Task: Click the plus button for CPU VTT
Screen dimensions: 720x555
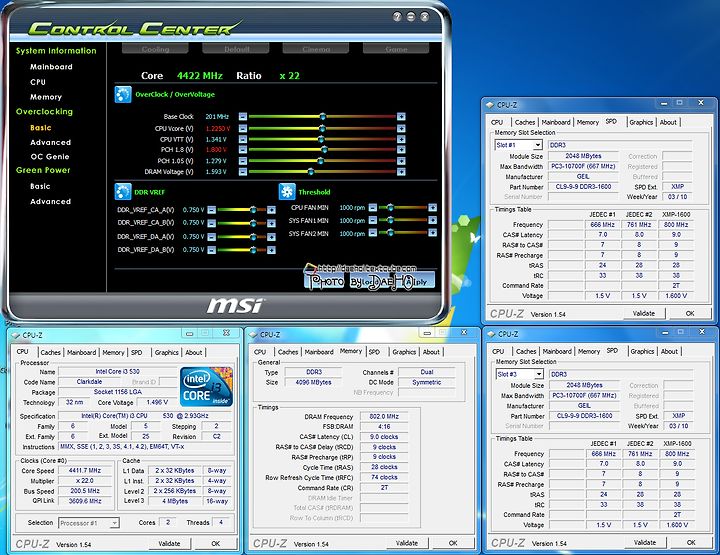Action: [x=401, y=139]
